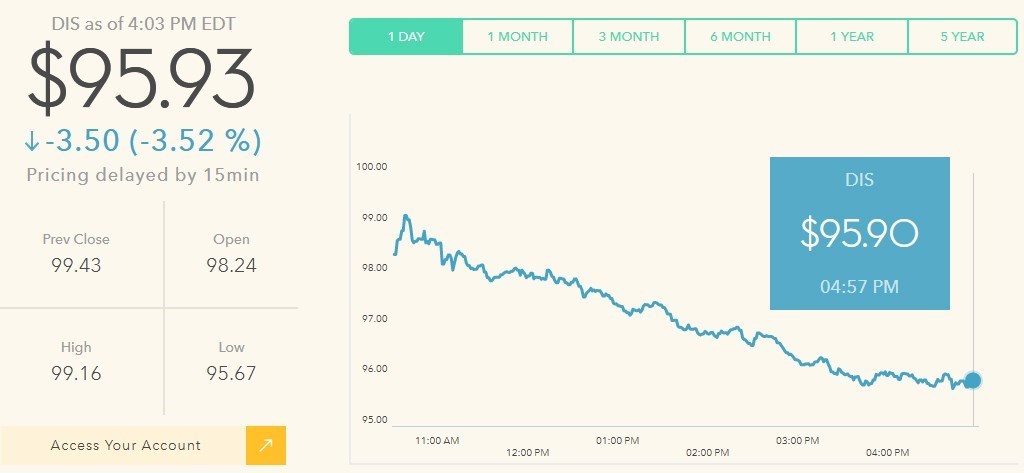Open the 6 MONTH chart view

pyautogui.click(x=740, y=37)
